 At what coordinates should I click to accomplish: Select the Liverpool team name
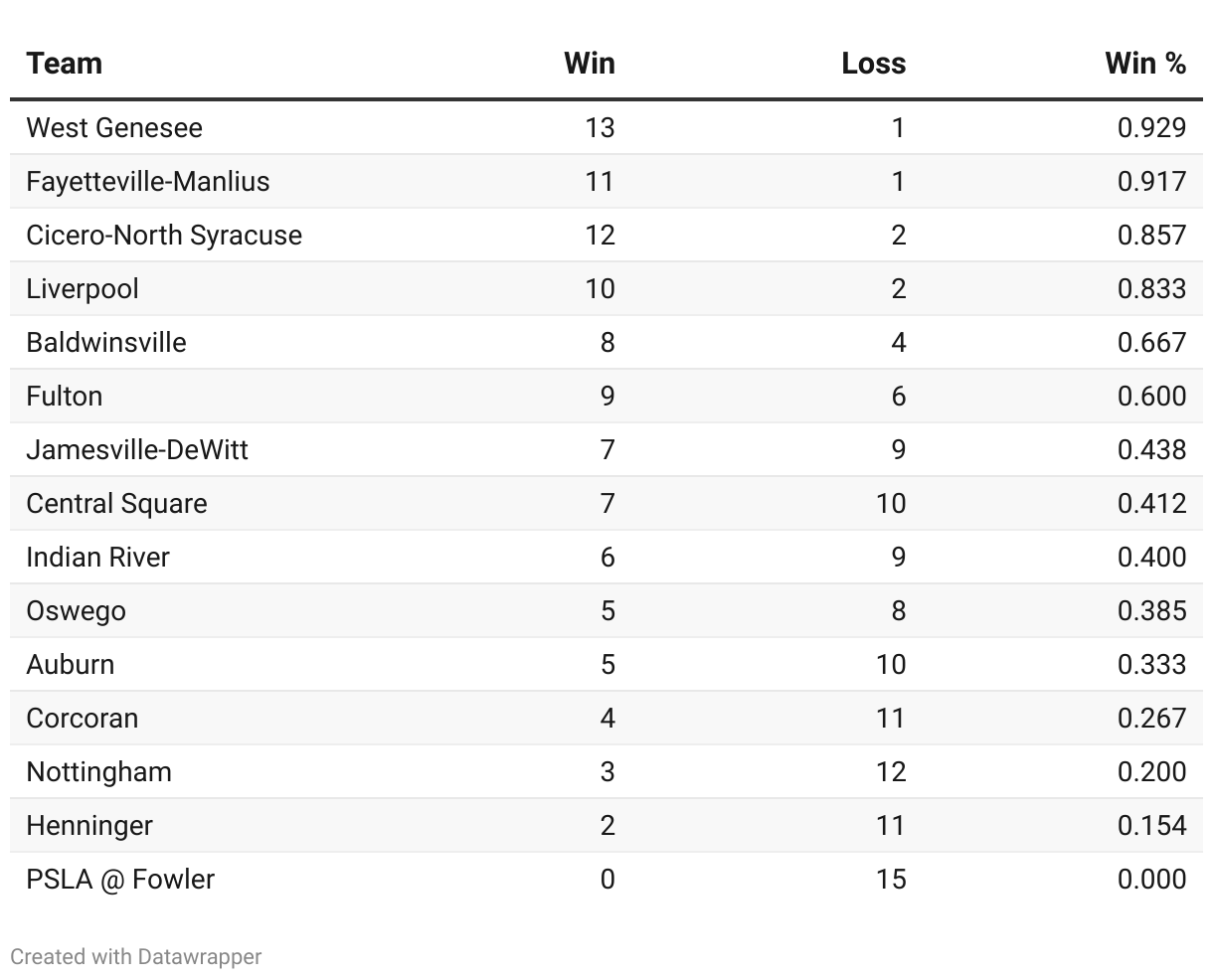(x=83, y=289)
